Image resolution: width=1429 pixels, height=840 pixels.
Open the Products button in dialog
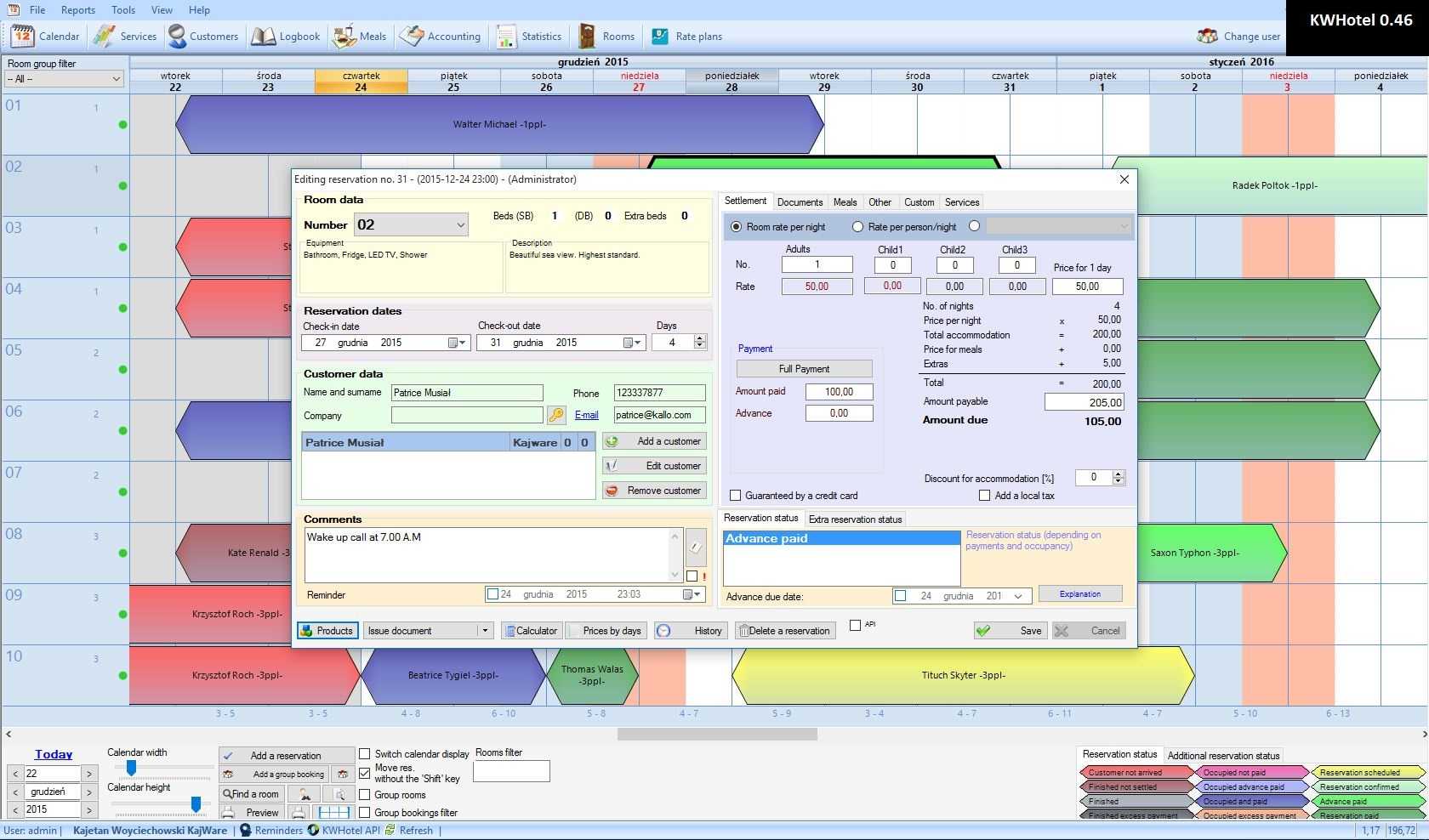point(327,631)
